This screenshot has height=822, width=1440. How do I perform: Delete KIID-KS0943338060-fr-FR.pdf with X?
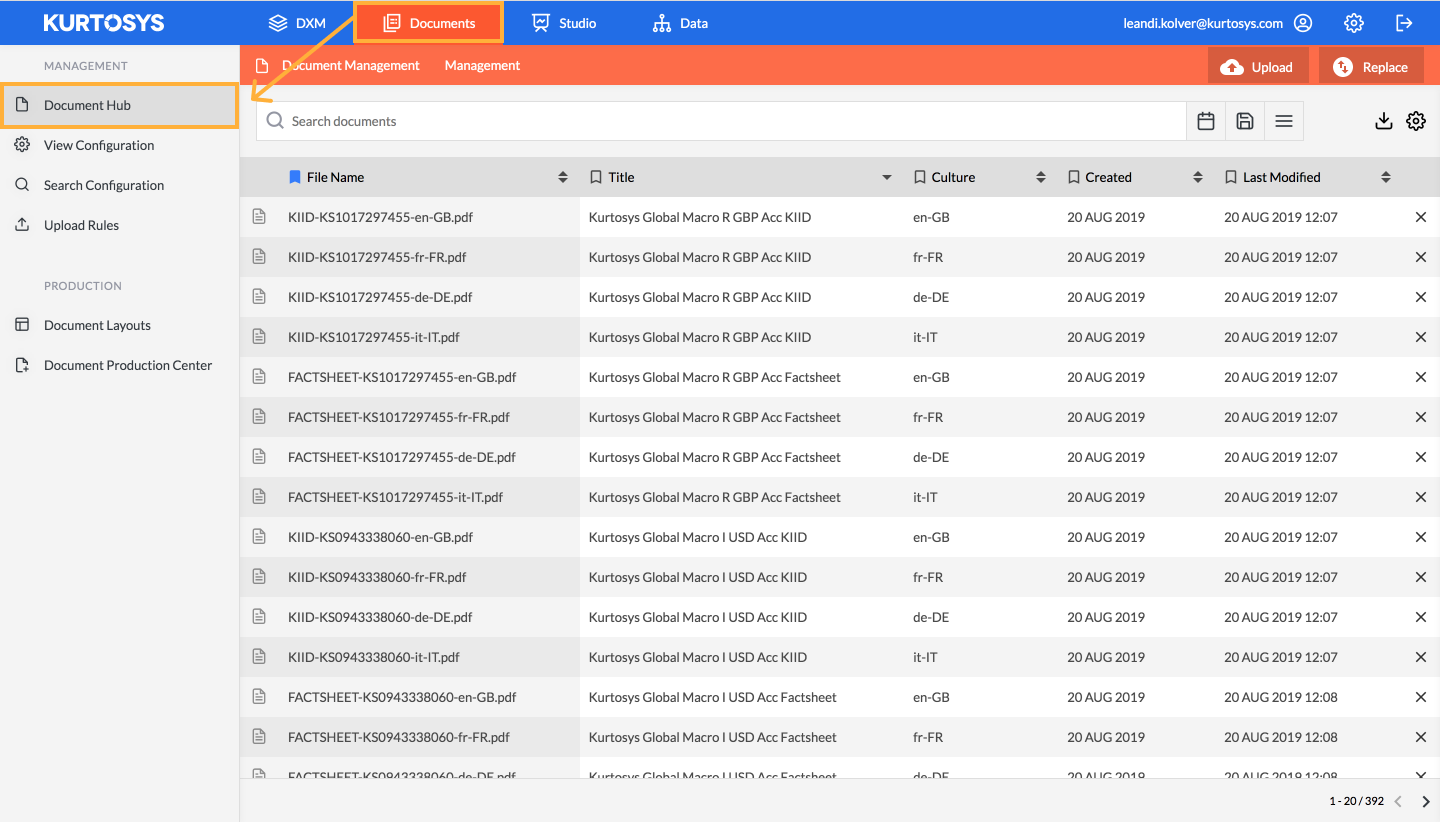tap(1421, 577)
